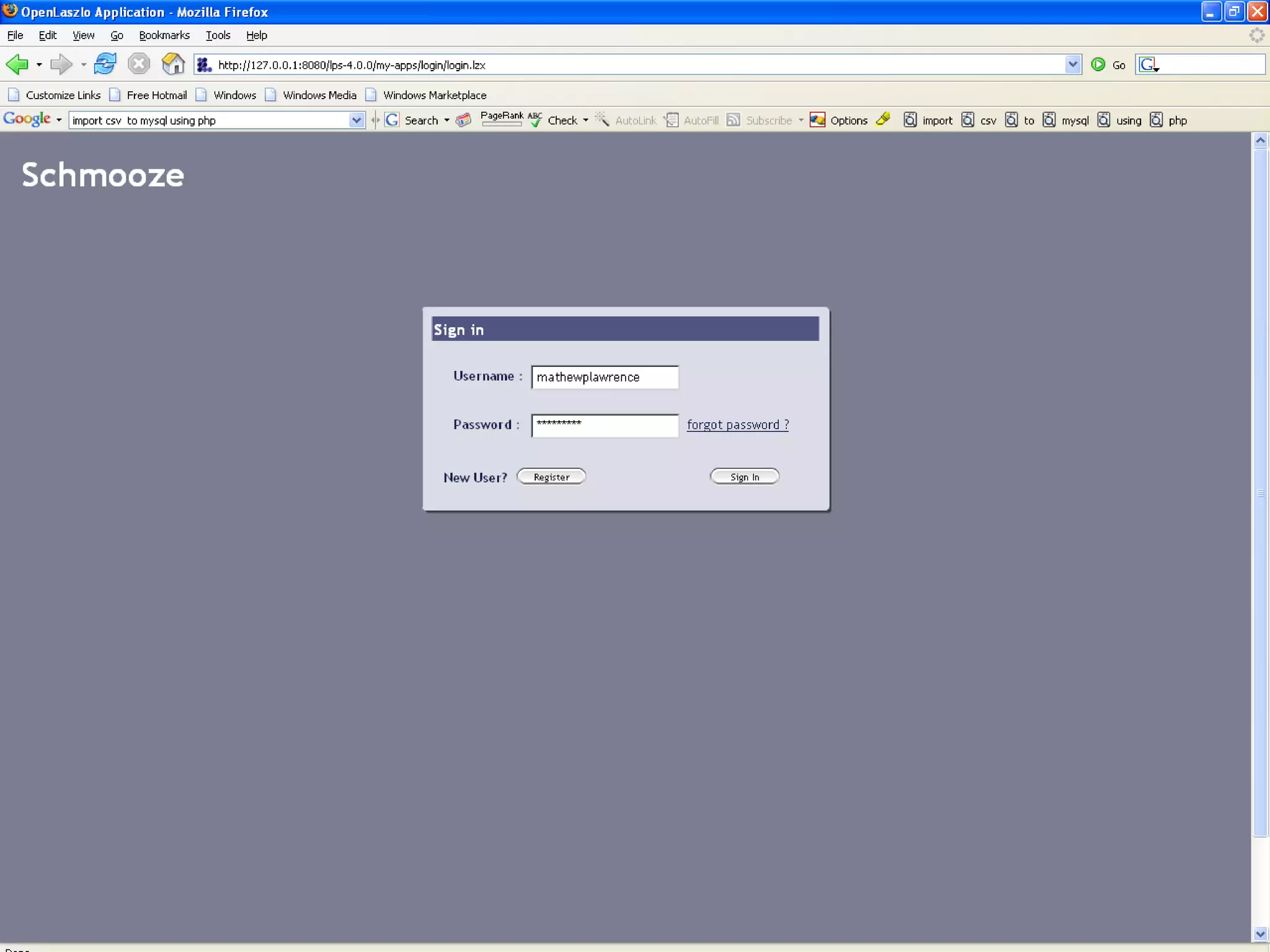Click the spell Check icon

(x=535, y=120)
